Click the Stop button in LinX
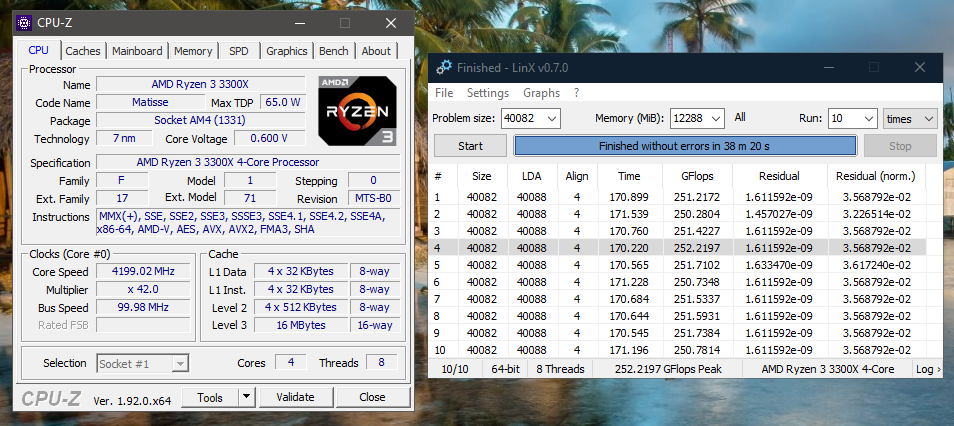The height and width of the screenshot is (426, 954). coord(900,146)
